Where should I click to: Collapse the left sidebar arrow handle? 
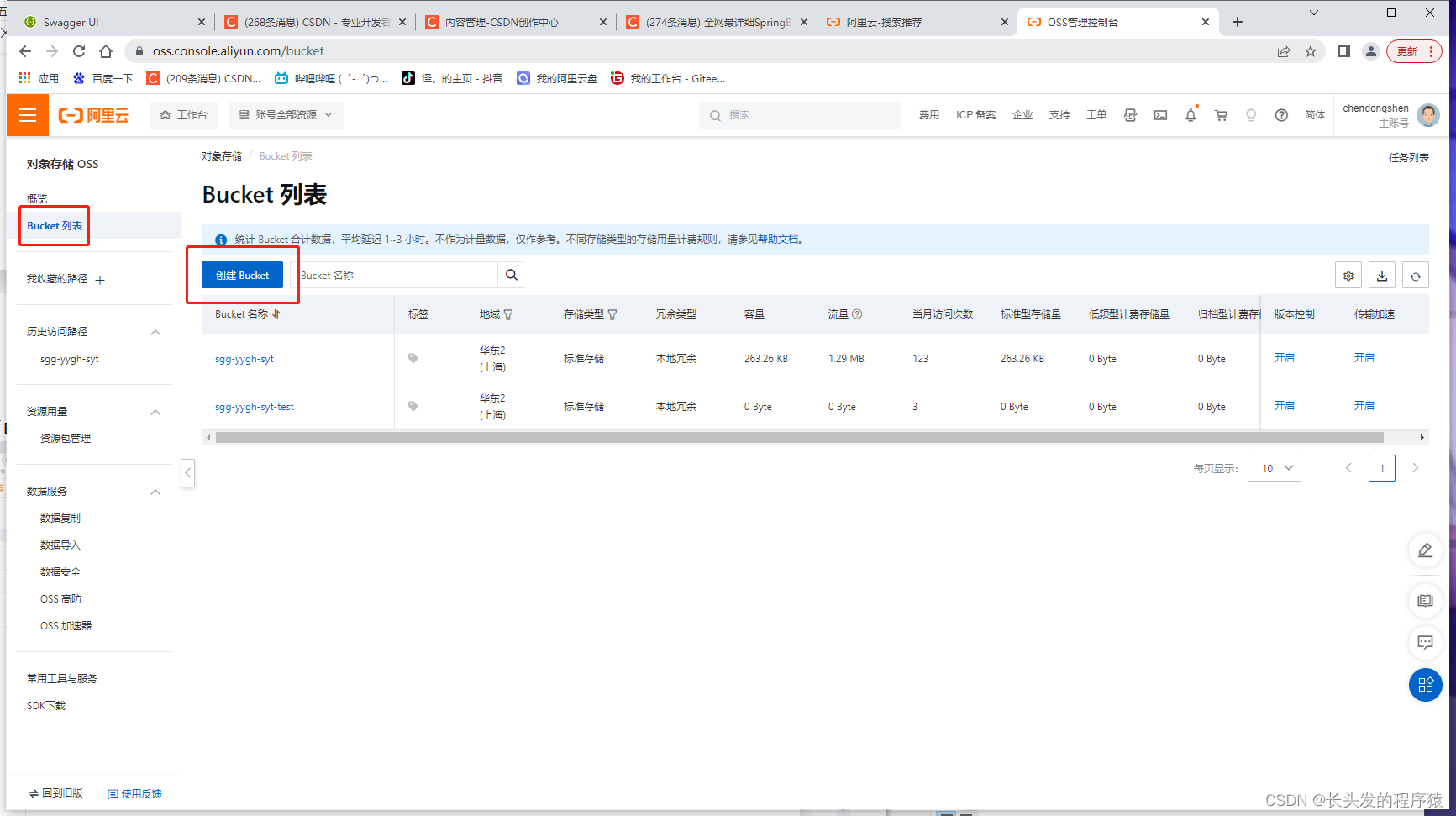188,473
